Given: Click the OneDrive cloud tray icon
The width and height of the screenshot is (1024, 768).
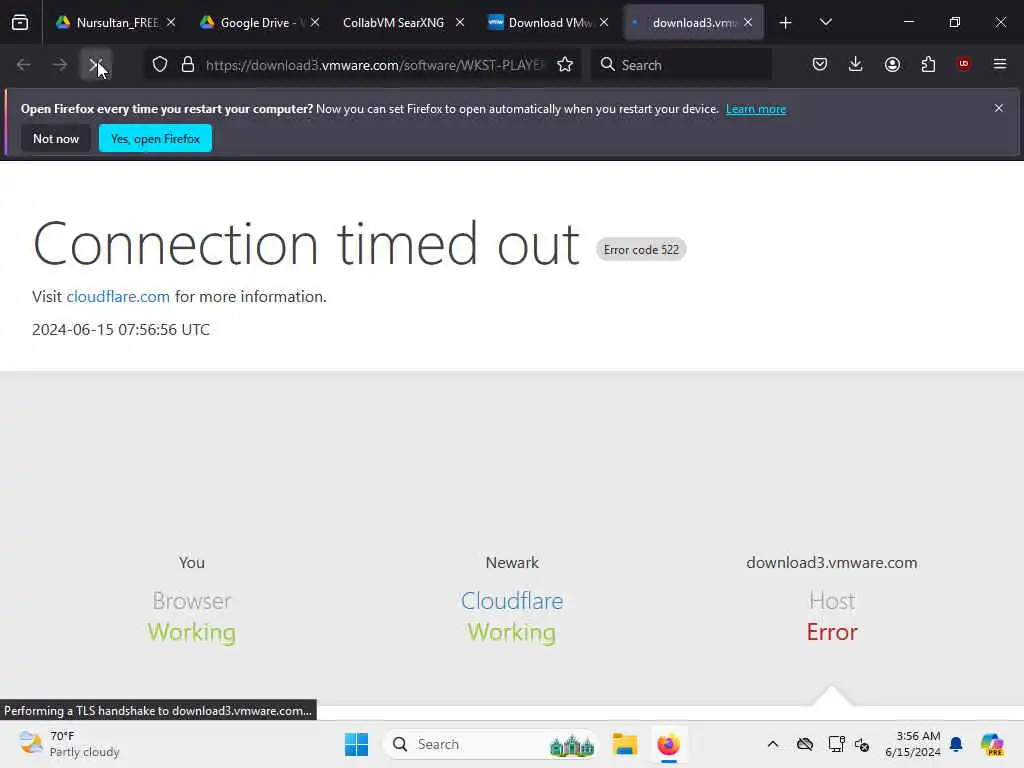Looking at the screenshot, I should click(805, 744).
